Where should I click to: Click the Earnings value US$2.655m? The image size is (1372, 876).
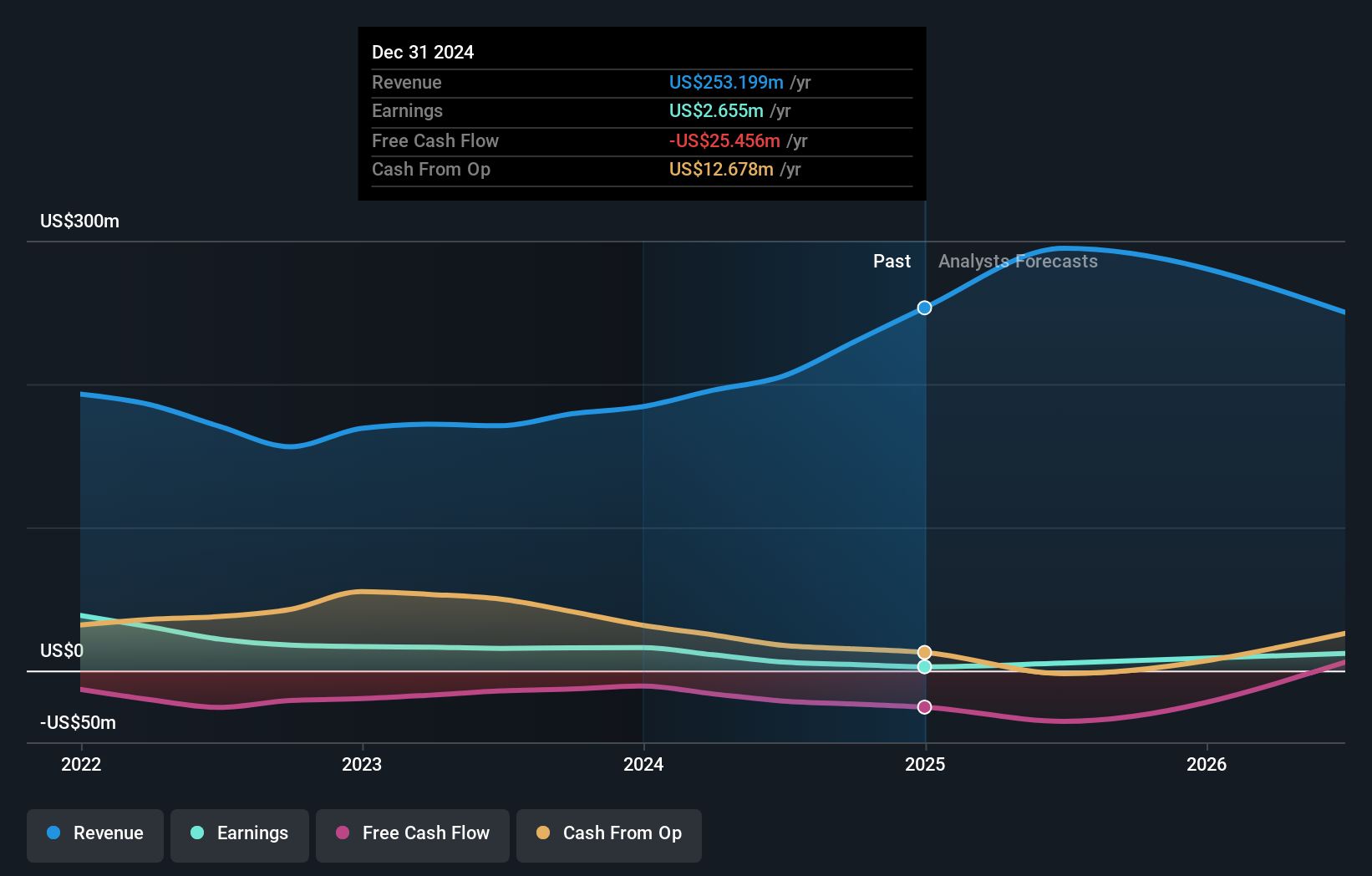point(715,110)
